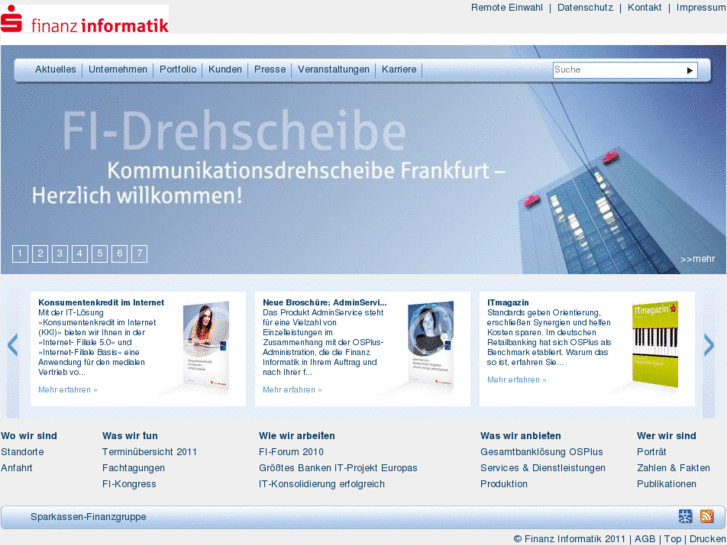The height and width of the screenshot is (545, 727).
Task: Show banner slide 2
Action: pos(40,254)
